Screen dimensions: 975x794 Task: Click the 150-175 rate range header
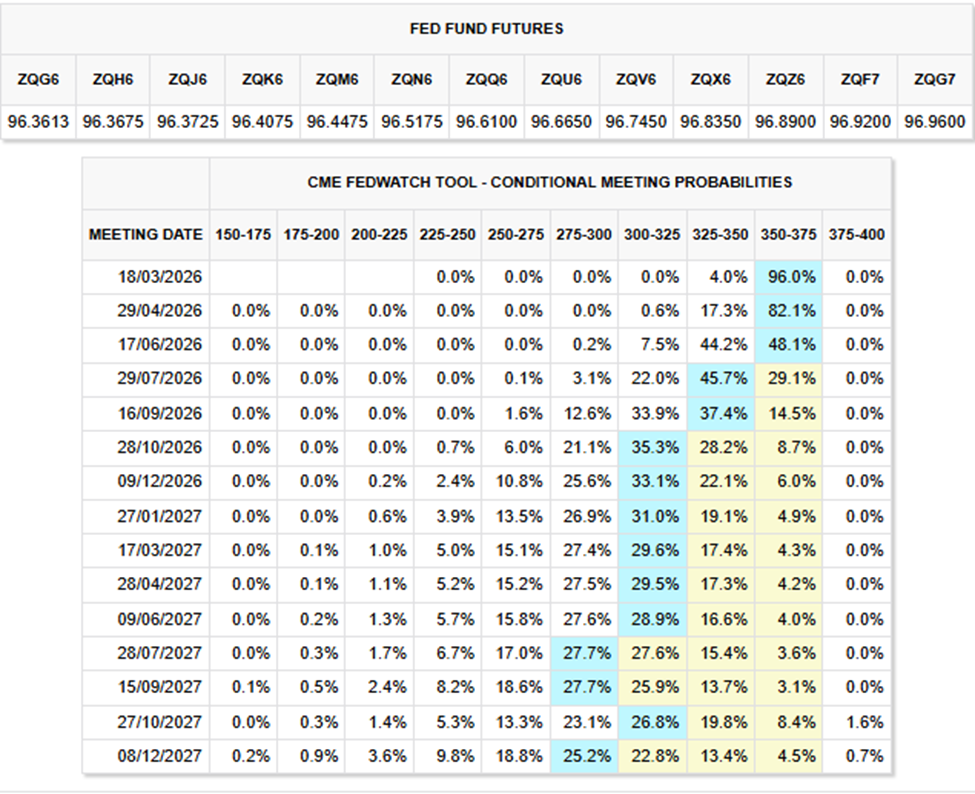pyautogui.click(x=240, y=234)
